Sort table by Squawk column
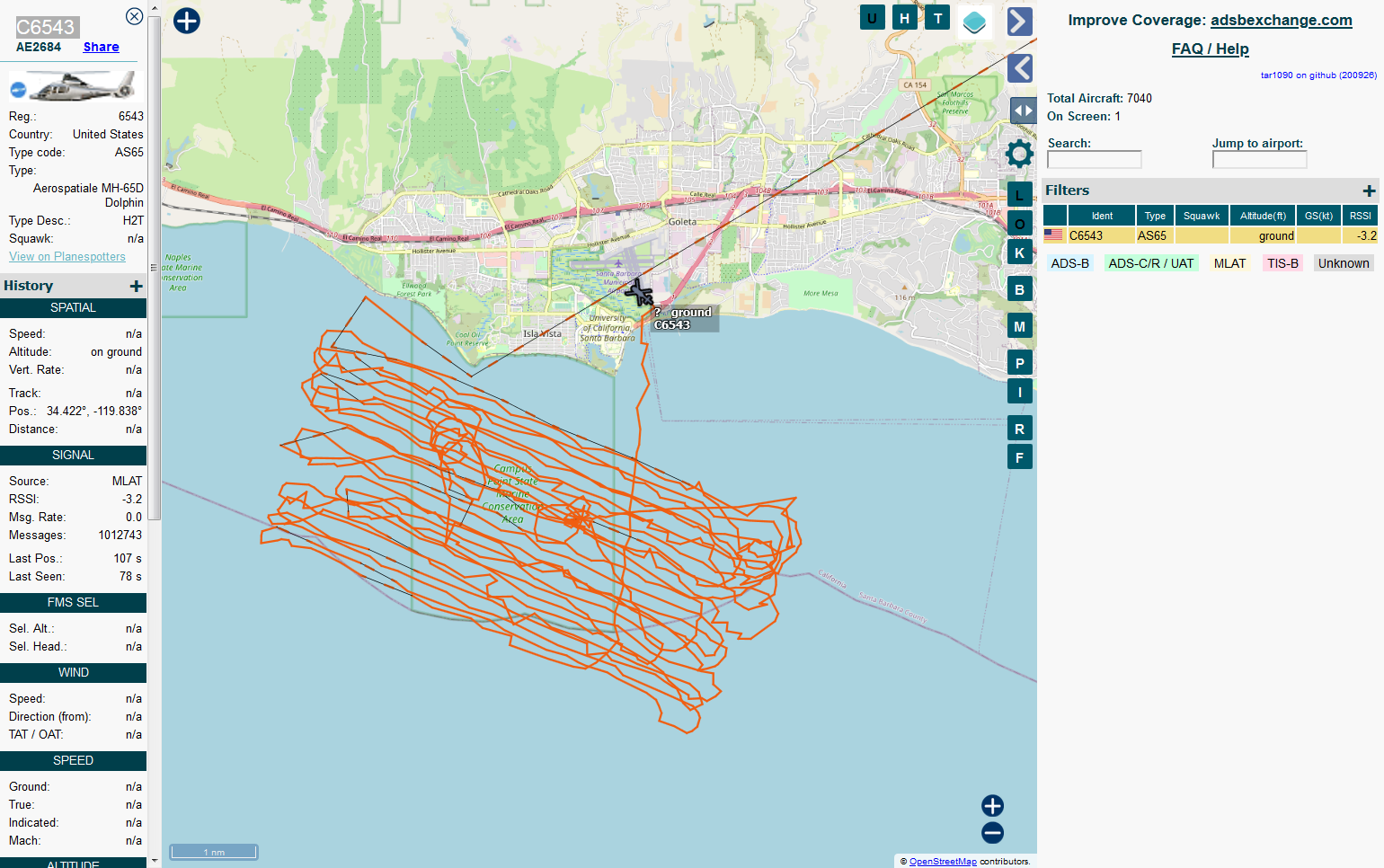The width and height of the screenshot is (1384, 868). (x=1202, y=216)
